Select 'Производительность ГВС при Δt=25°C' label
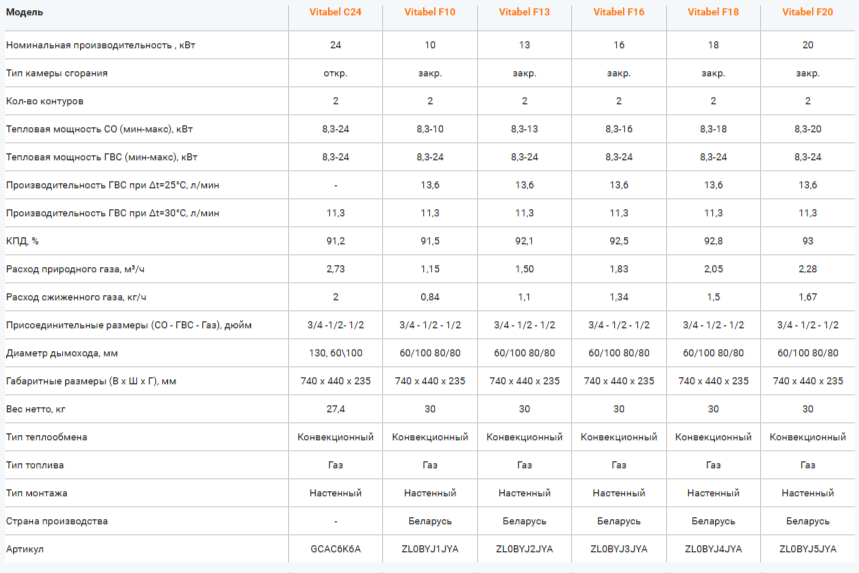Screen dimensions: 859x573 click(112, 185)
